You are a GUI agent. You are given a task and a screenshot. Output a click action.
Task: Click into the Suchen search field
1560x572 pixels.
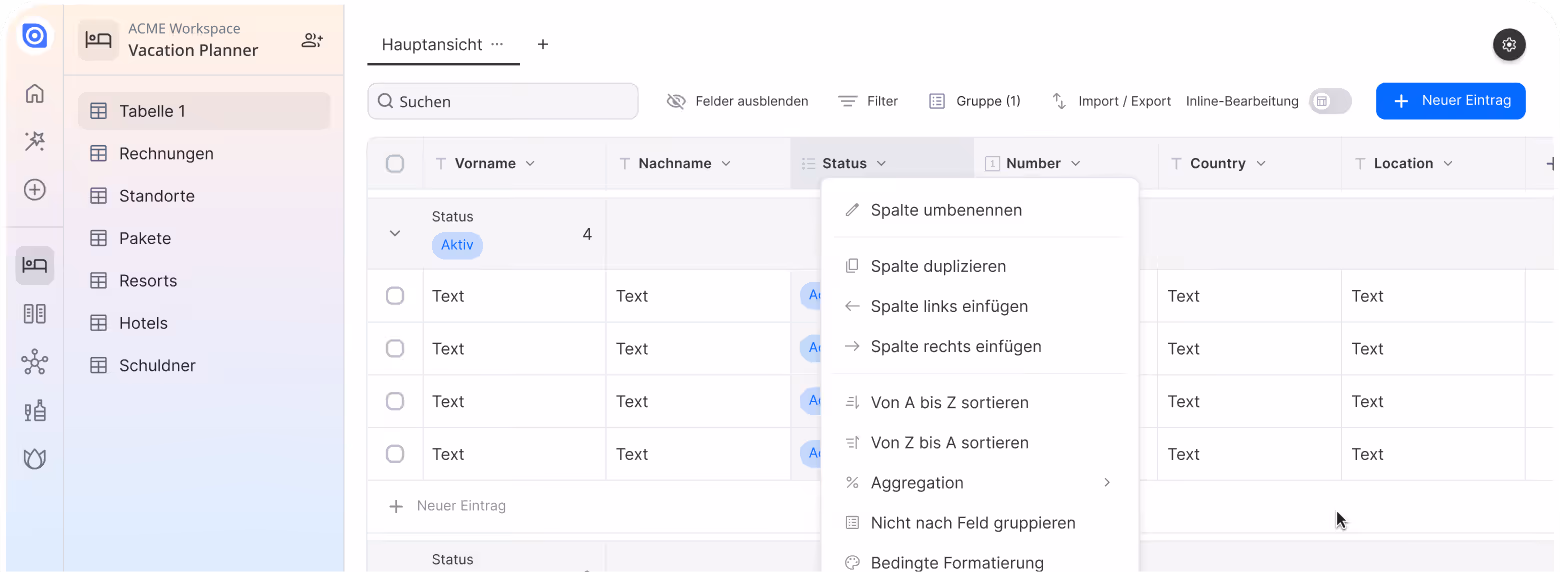coord(503,101)
